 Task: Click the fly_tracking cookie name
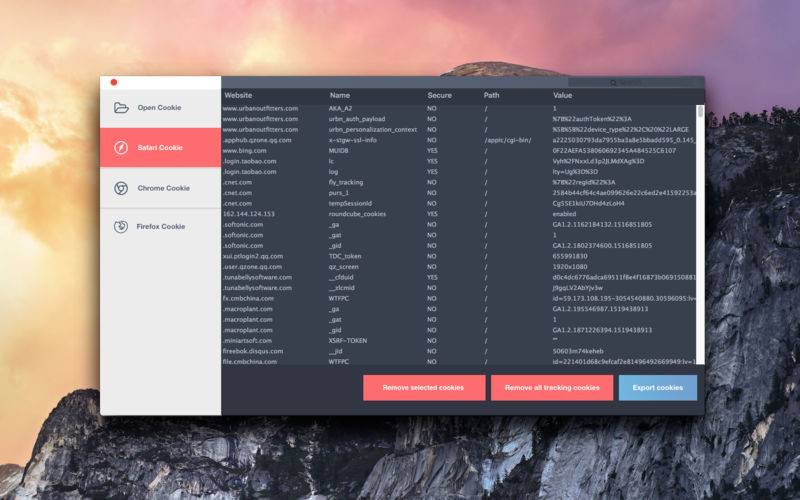pos(346,182)
